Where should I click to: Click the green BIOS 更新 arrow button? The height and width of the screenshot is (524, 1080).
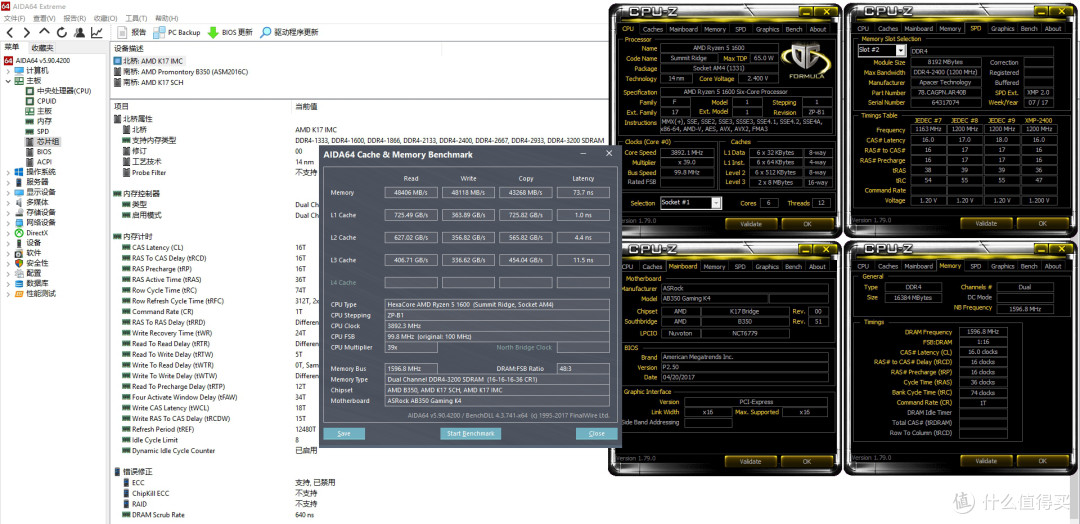229,32
